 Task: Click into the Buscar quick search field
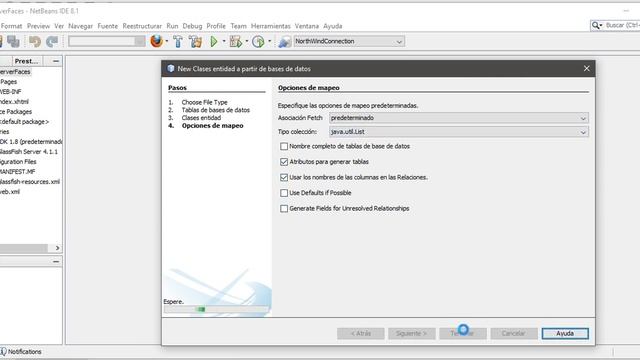(x=622, y=26)
